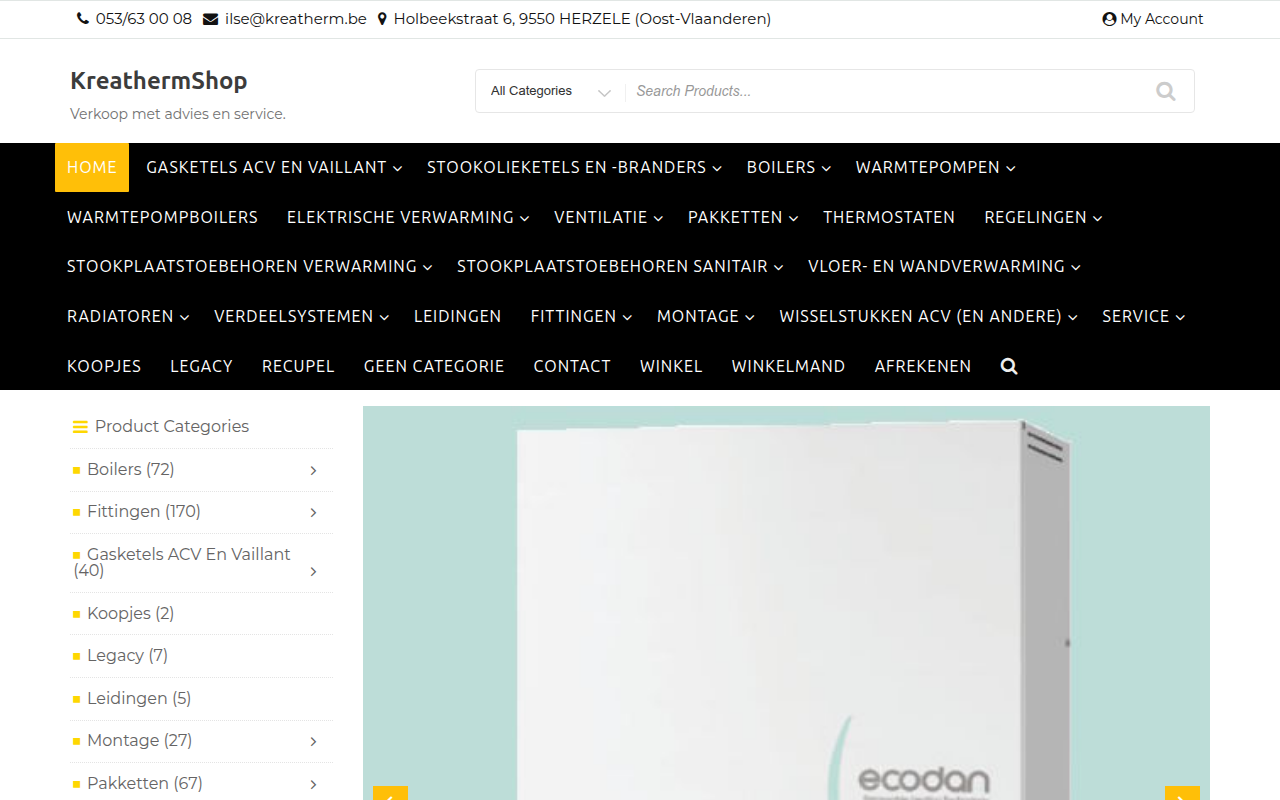Go to the previous slide in the slider

point(390,794)
